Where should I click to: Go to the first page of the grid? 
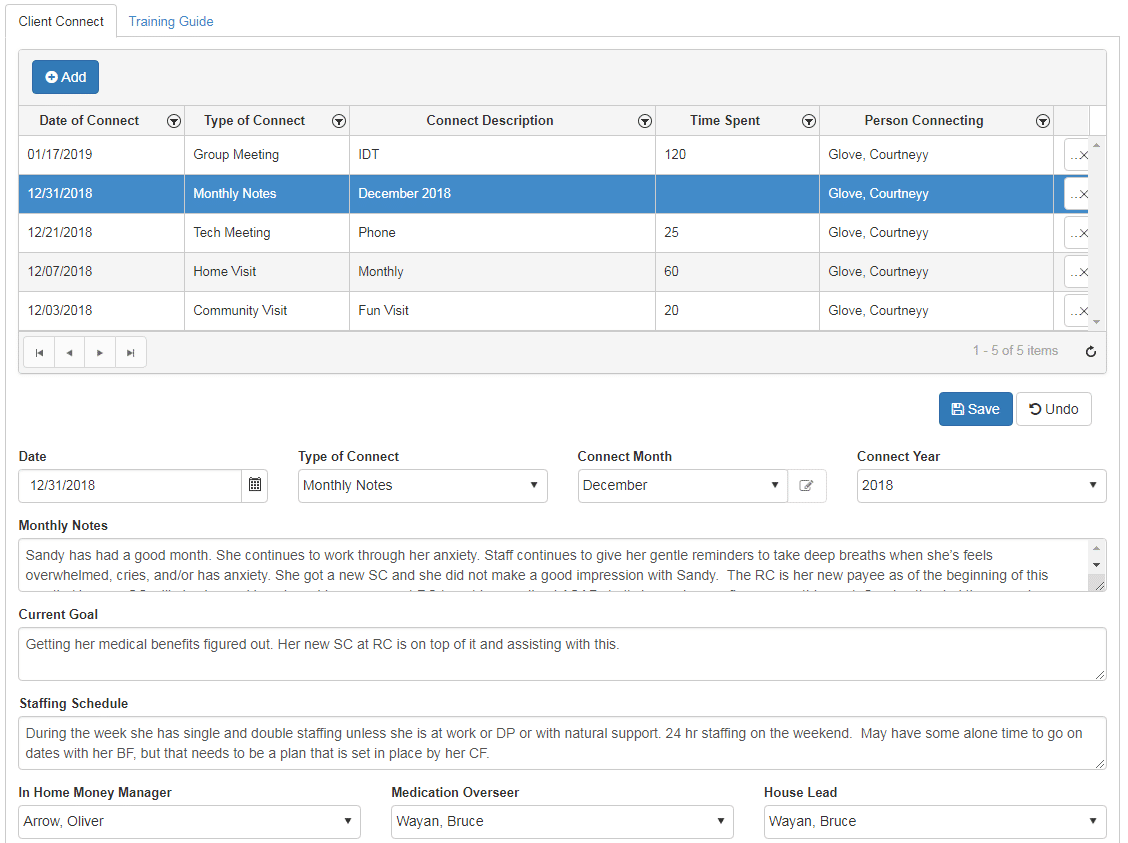[38, 351]
